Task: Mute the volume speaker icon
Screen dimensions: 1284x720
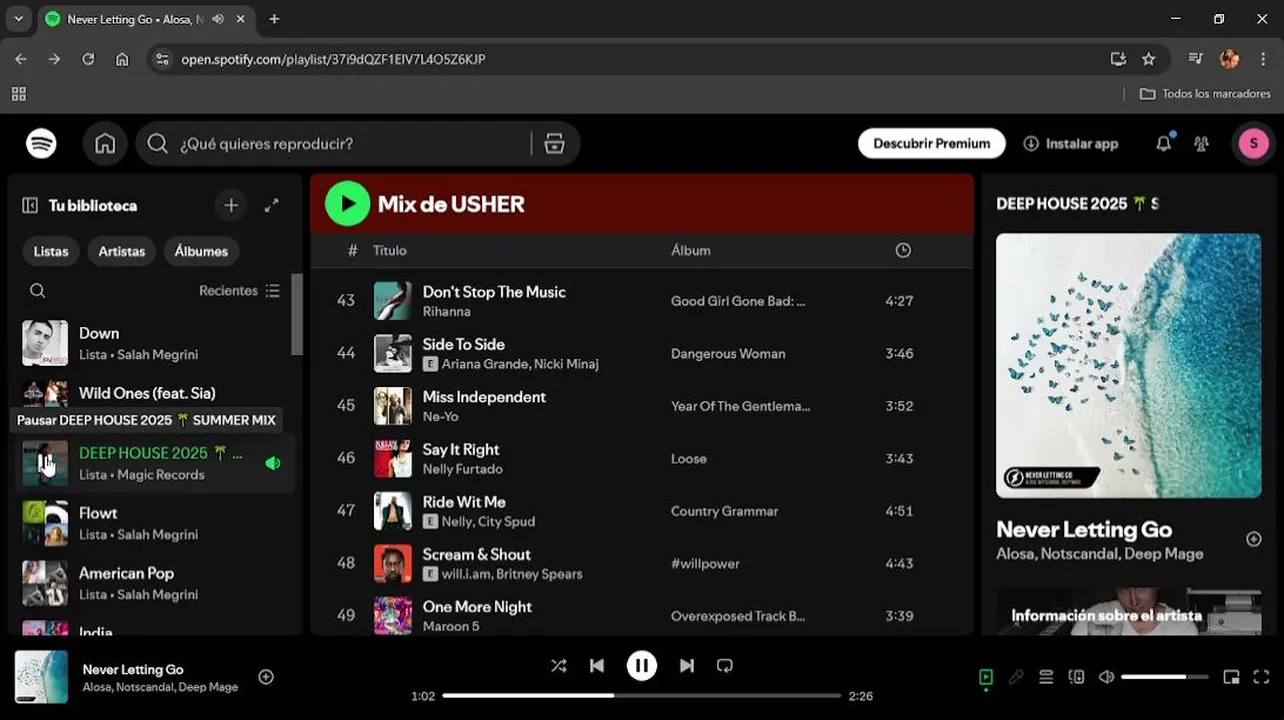Action: point(1106,677)
